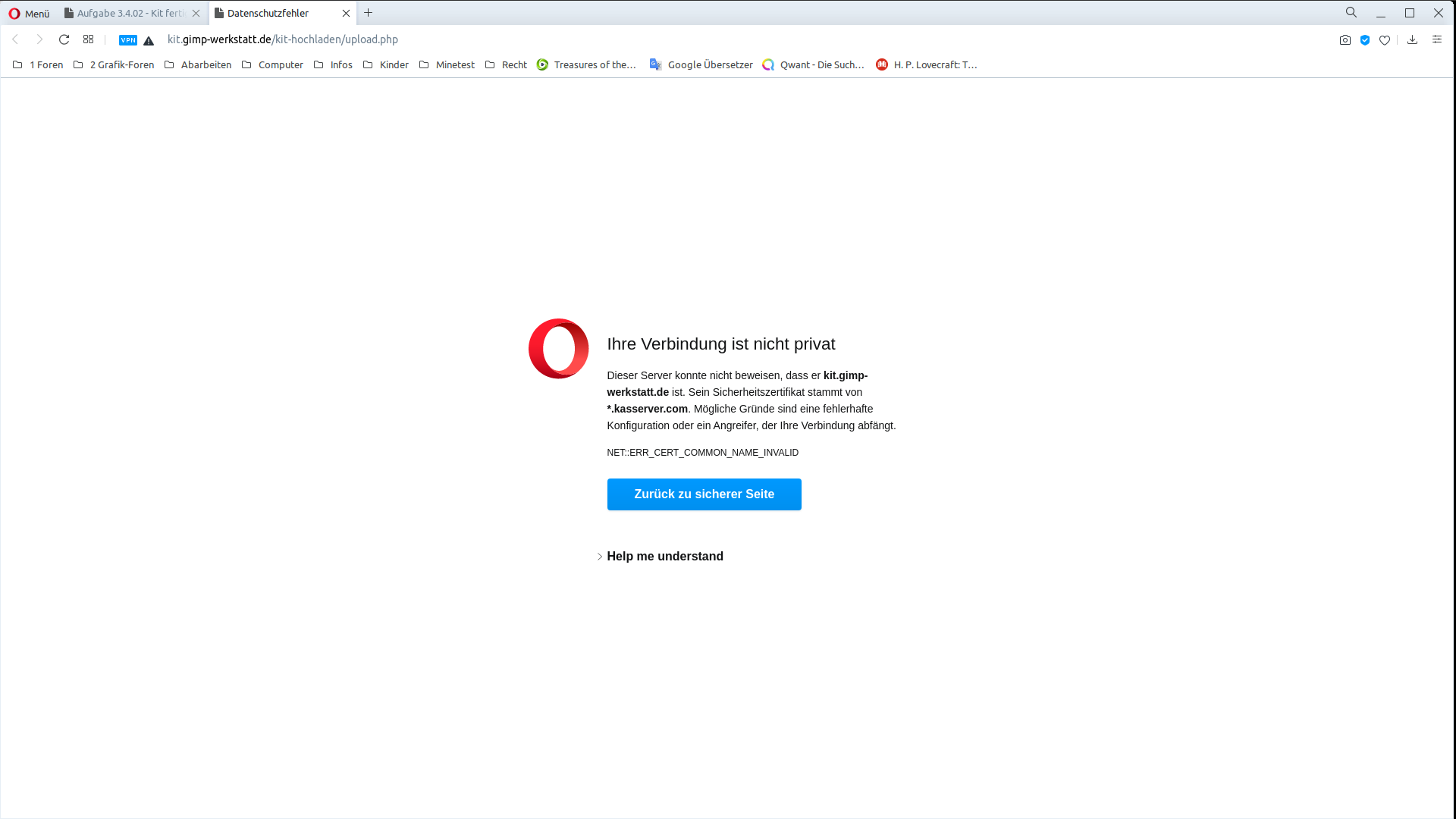Search tabs with the magnifier icon
The image size is (1456, 819).
point(1351,13)
